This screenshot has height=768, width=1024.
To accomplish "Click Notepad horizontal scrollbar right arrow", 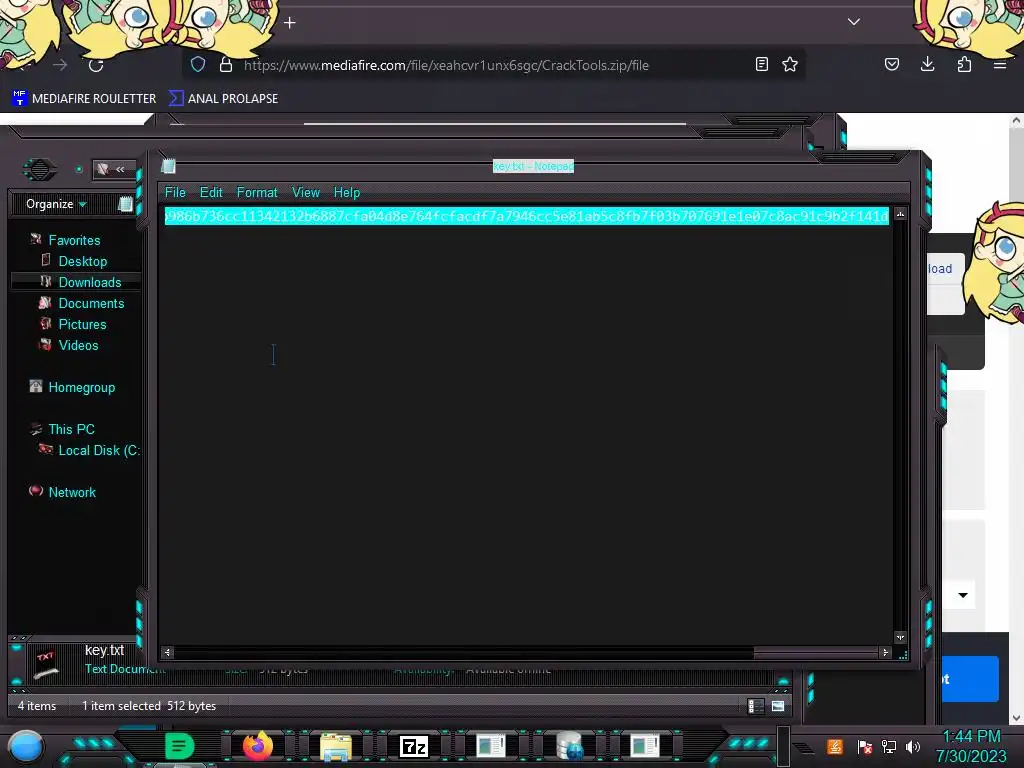I will (x=885, y=652).
